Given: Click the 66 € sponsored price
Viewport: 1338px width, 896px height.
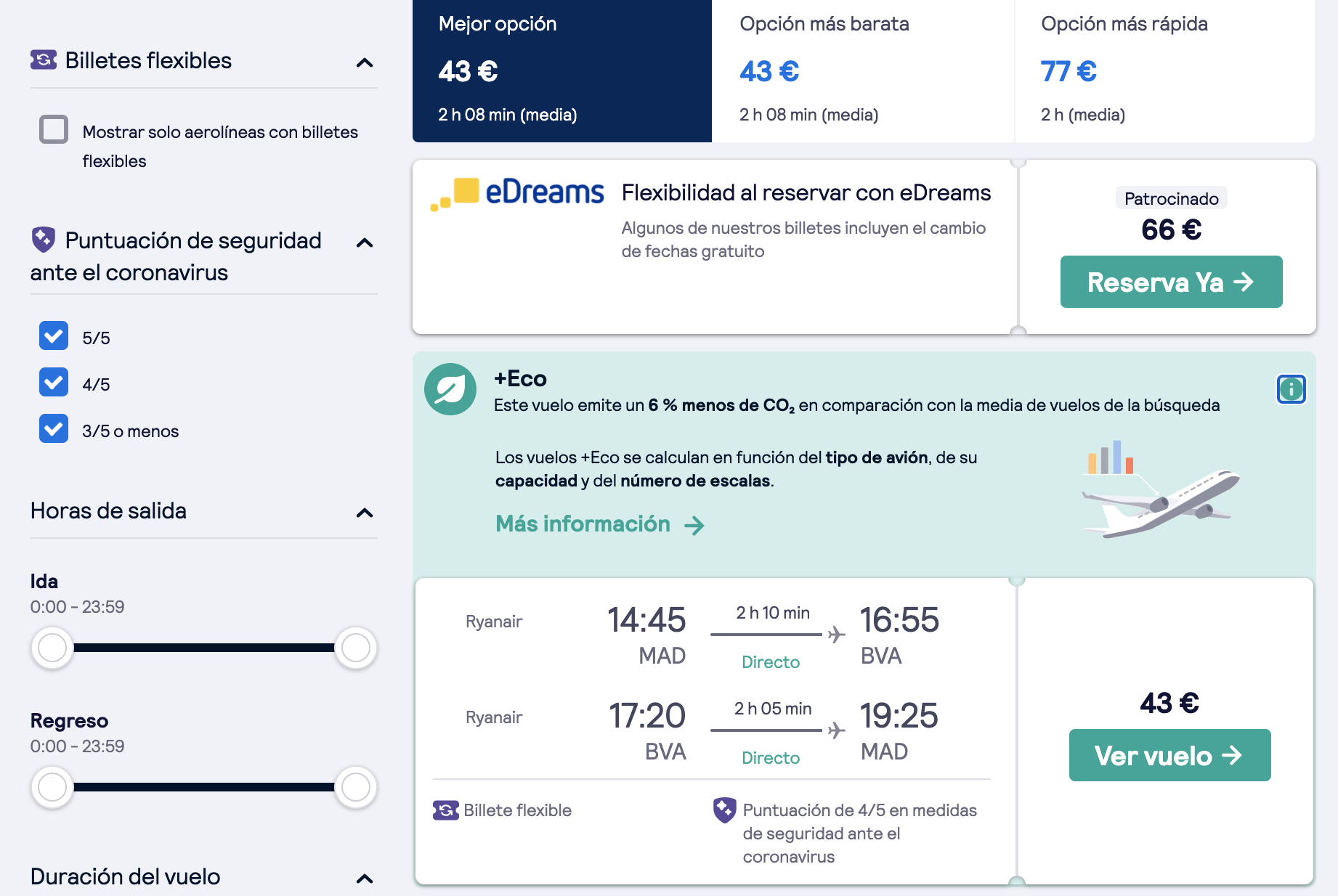Looking at the screenshot, I should tap(1171, 230).
